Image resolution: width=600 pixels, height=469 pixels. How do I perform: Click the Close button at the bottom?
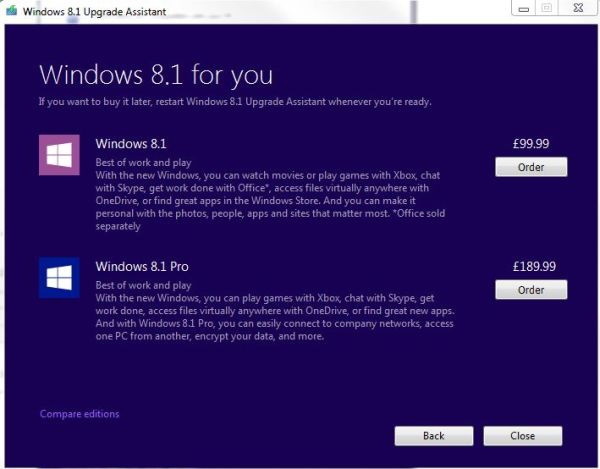(x=523, y=436)
